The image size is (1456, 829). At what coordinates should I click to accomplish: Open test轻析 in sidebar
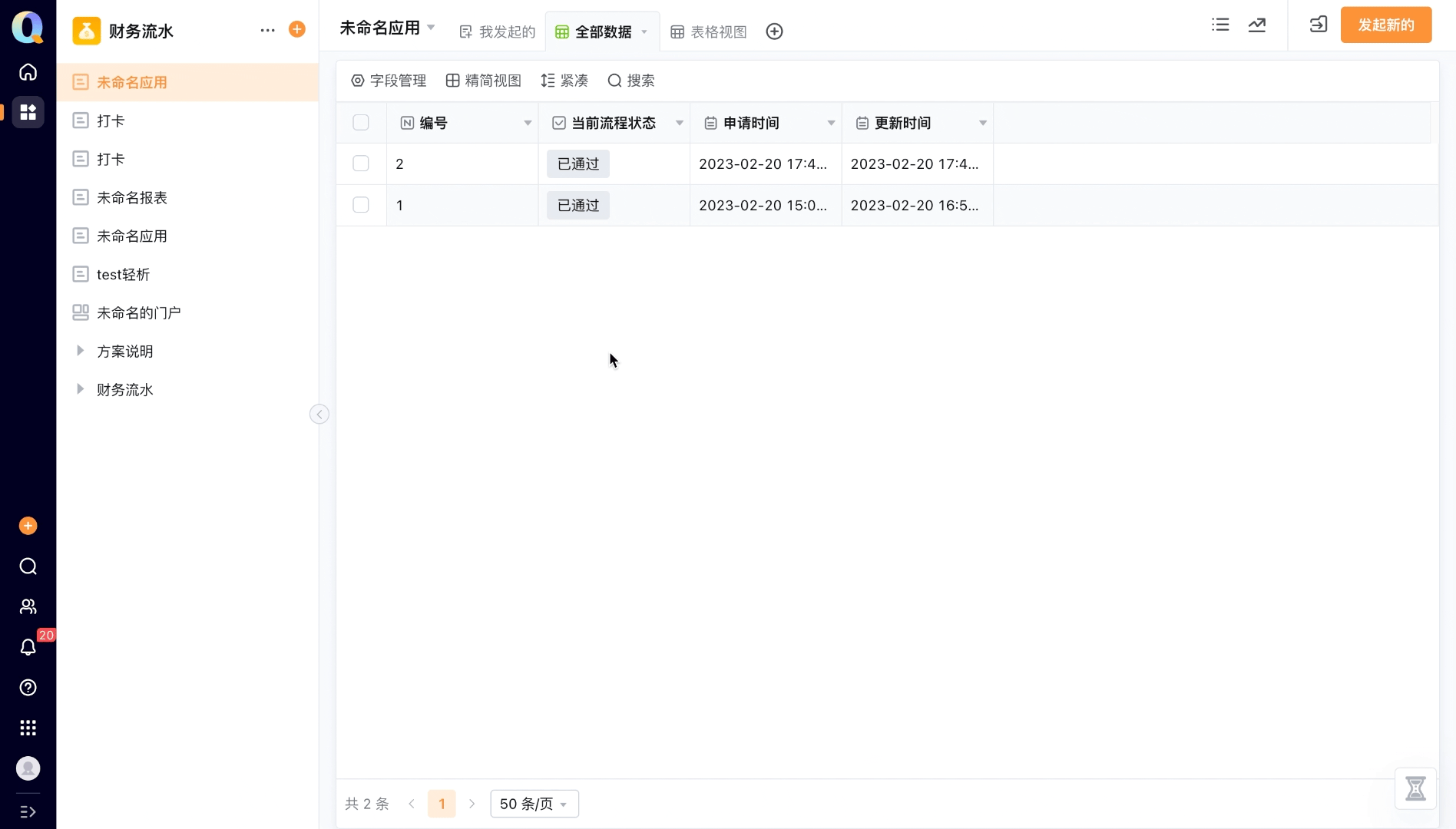coord(187,274)
